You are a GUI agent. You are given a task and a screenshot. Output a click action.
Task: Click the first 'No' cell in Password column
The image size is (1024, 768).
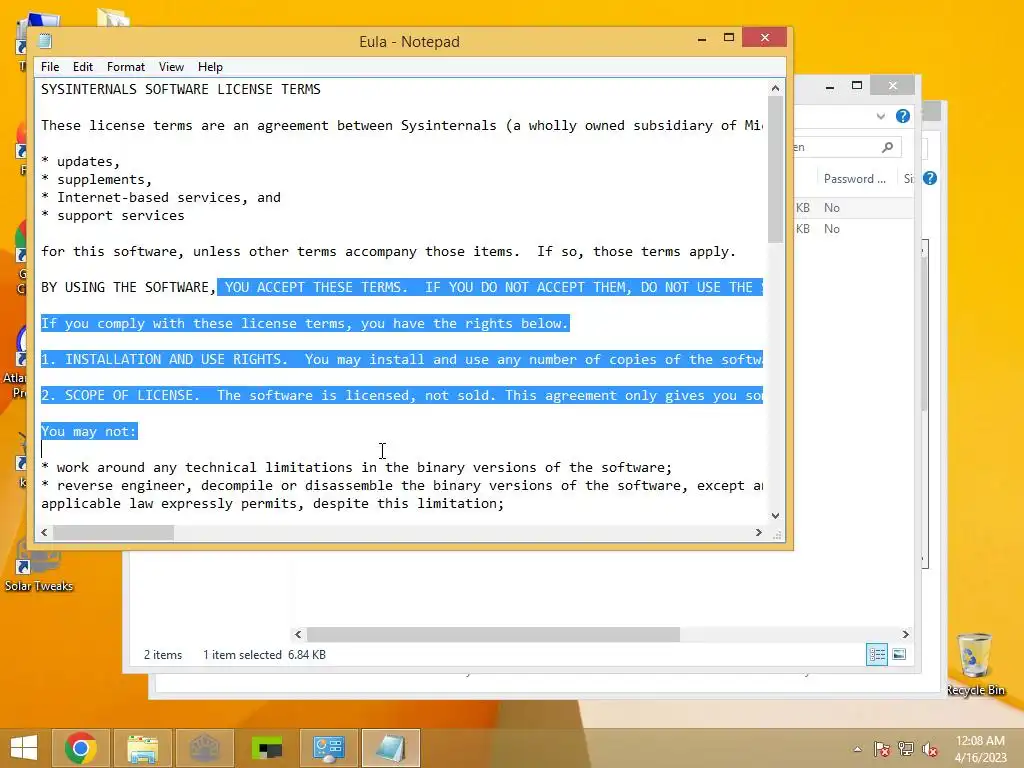(831, 208)
